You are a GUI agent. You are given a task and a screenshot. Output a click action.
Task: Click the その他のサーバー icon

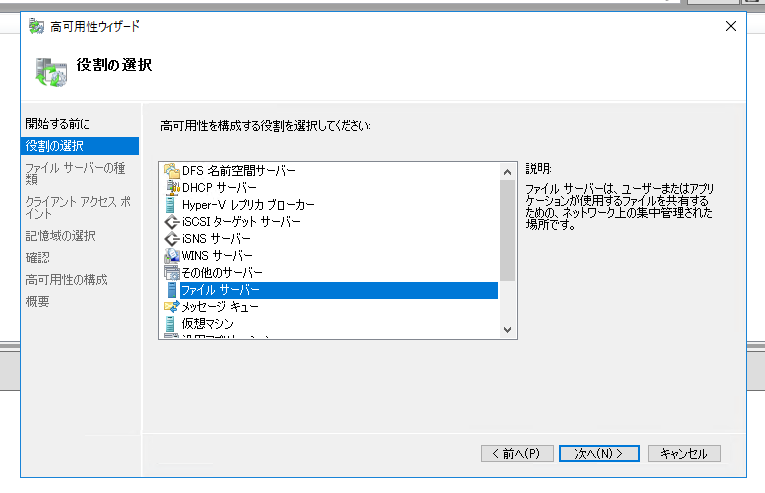[171, 273]
